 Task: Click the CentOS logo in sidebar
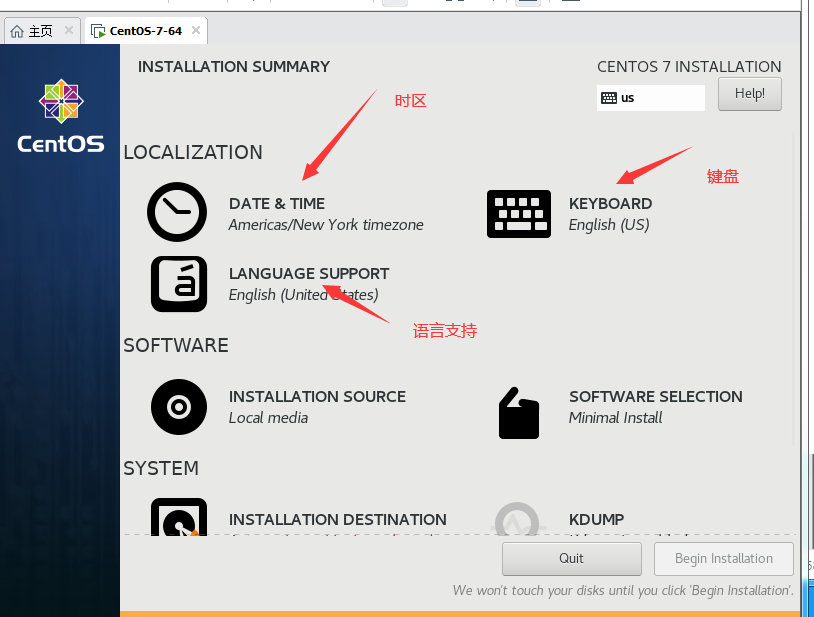[61, 117]
